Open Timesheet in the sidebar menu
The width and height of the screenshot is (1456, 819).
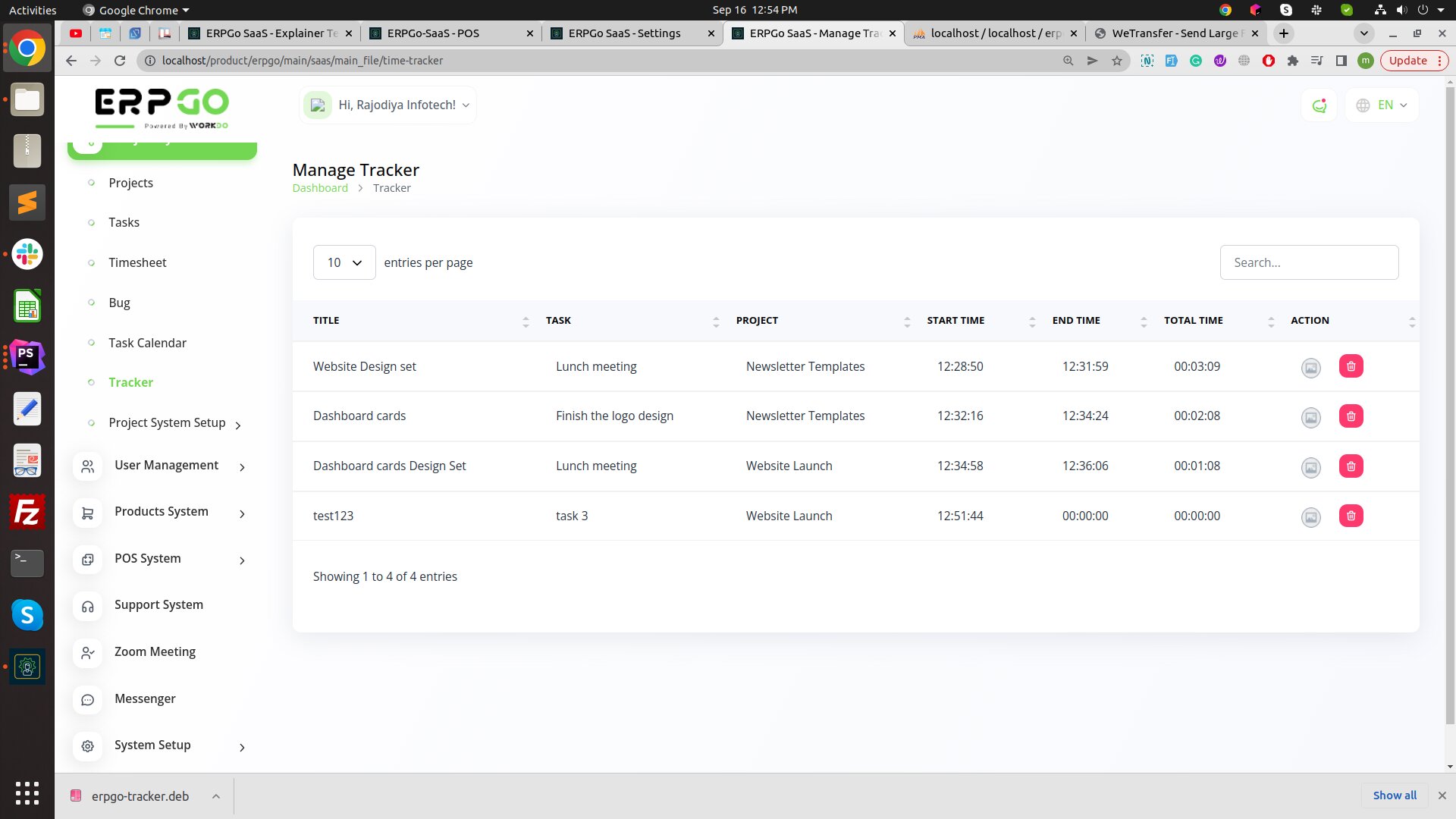137,262
